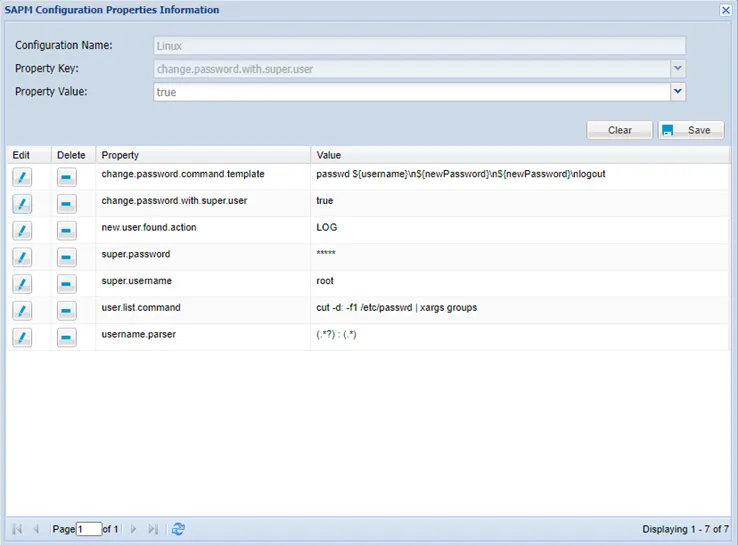
Task: Select the root value cell
Action: tap(325, 281)
